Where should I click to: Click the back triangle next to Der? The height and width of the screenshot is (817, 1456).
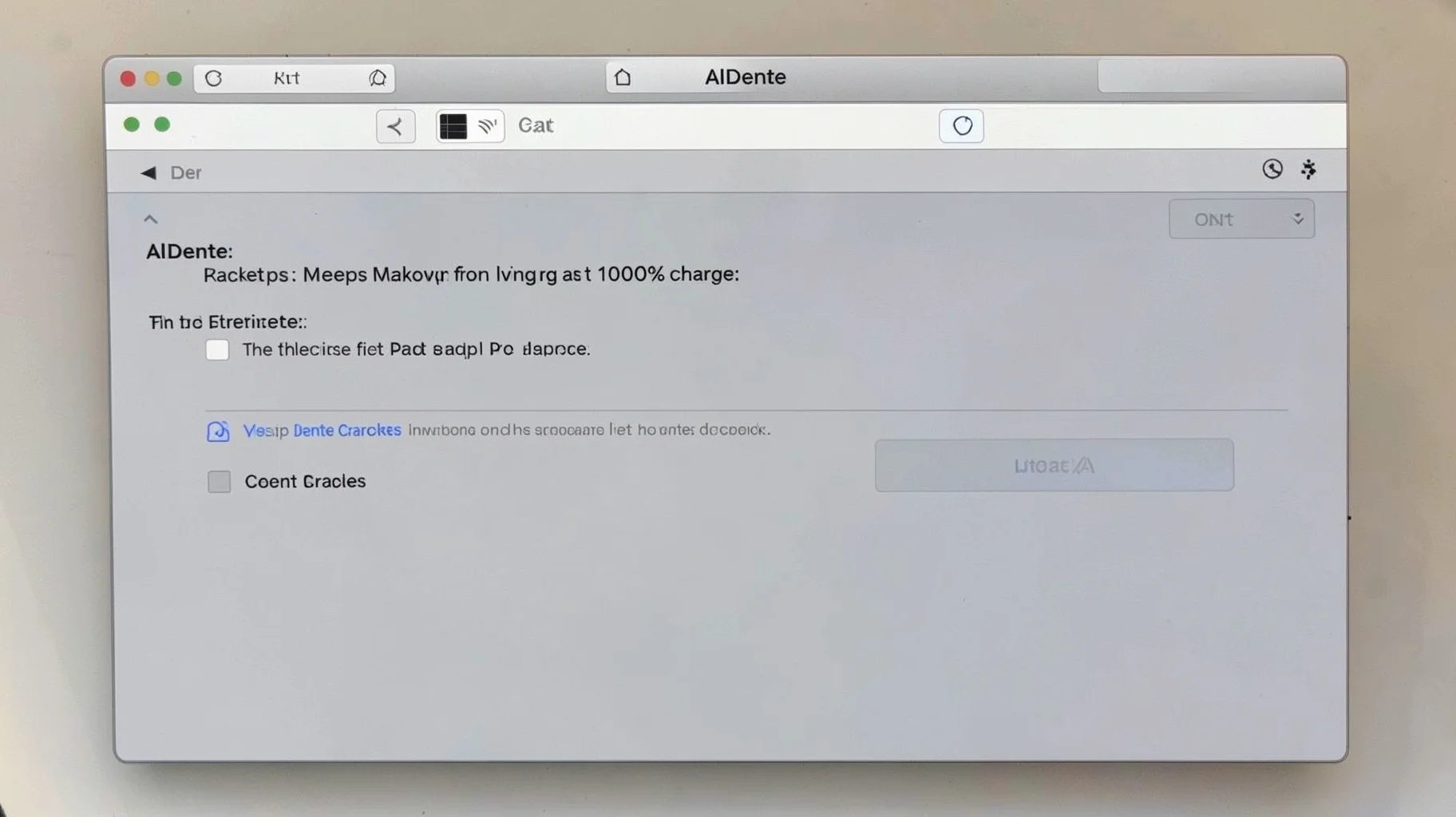(x=148, y=172)
